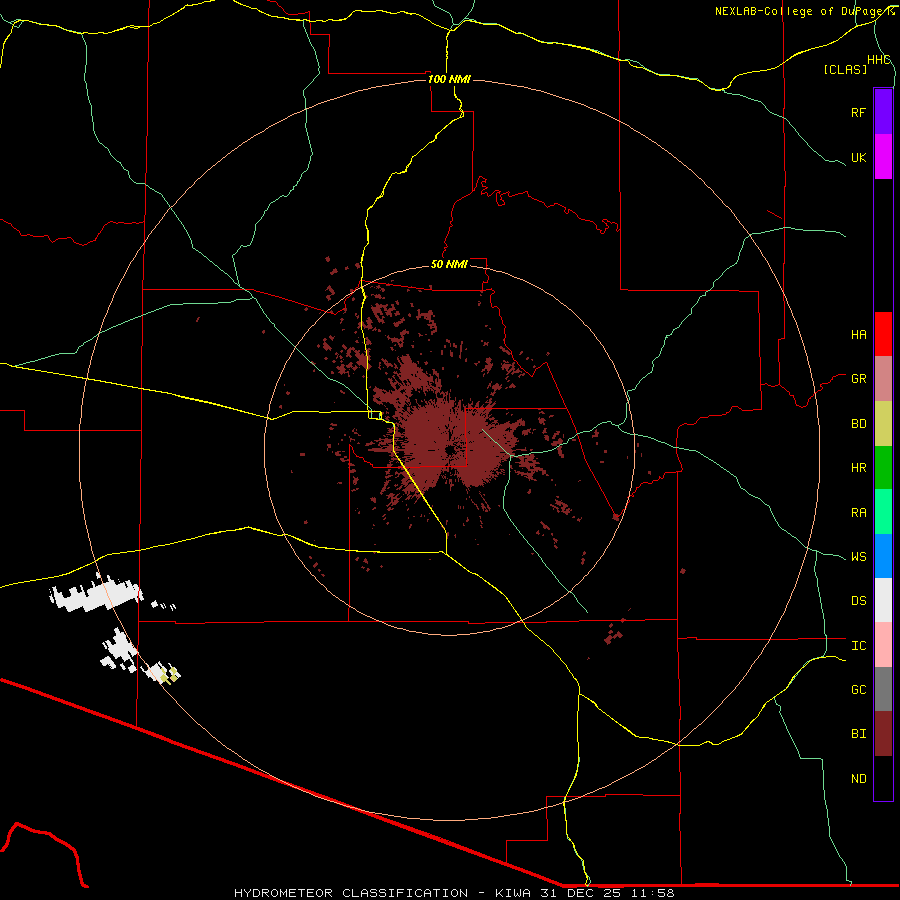Click the "UK" legend label

pos(858,157)
